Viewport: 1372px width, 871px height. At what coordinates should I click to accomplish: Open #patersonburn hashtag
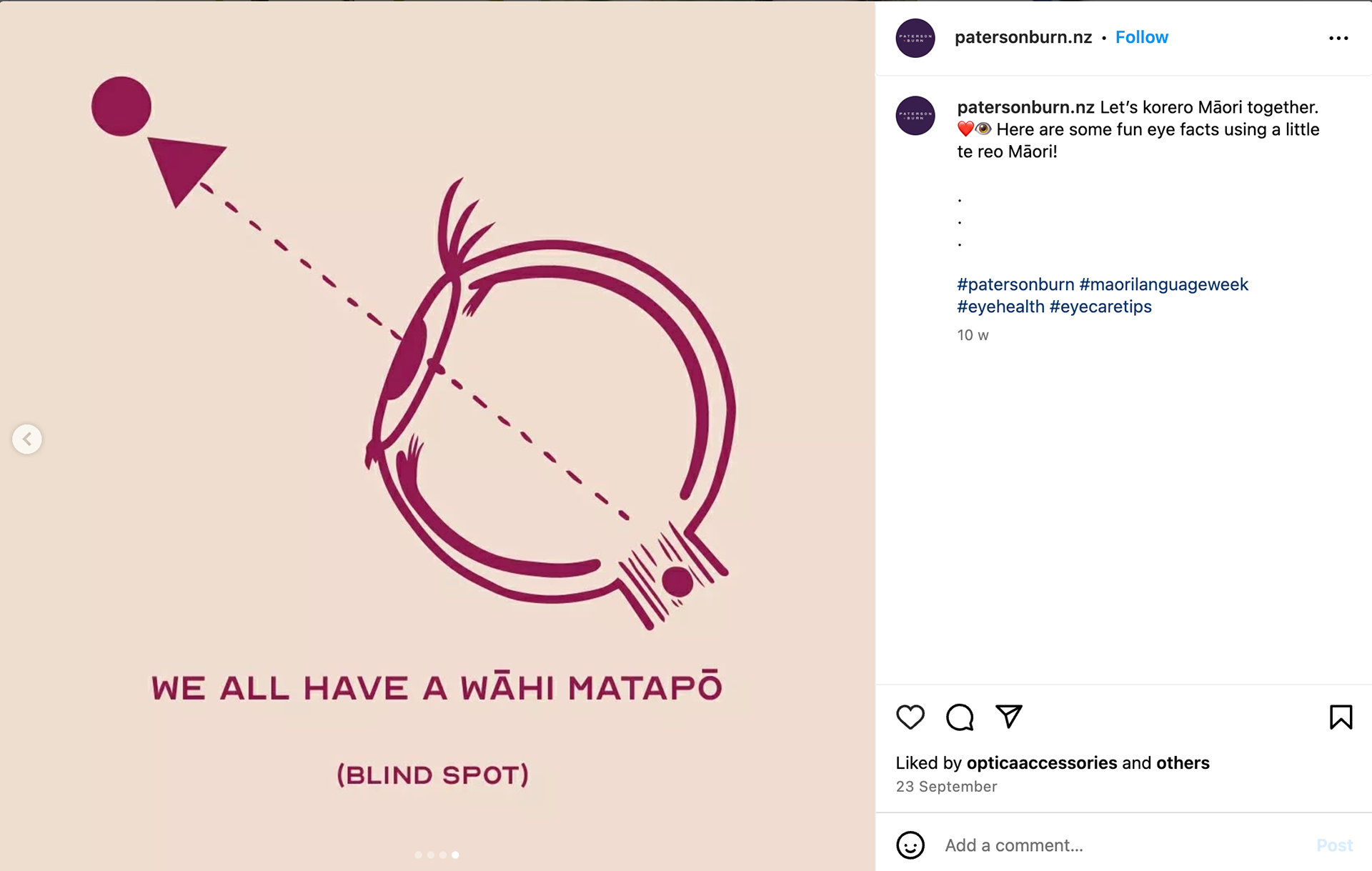click(1015, 284)
